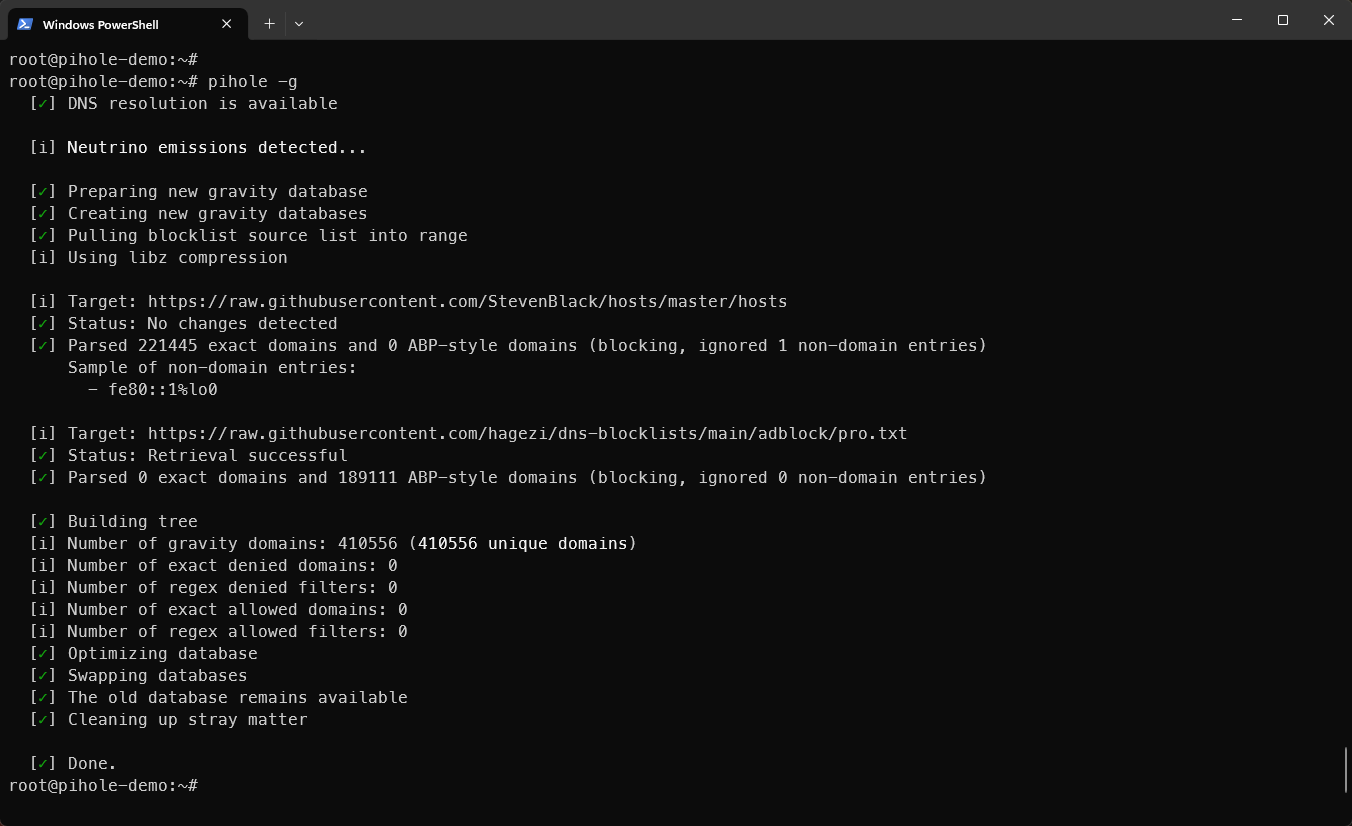Click the 'fe80::1%lo0' sample entry
The width and height of the screenshot is (1352, 826).
[x=163, y=389]
